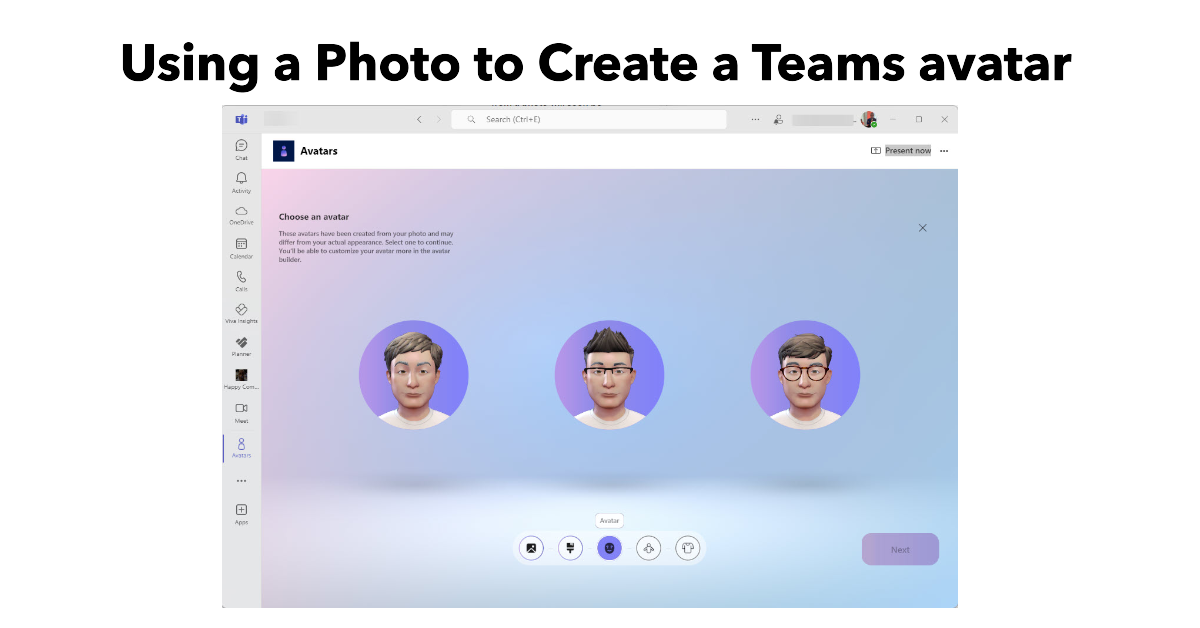Open Viva Insights in sidebar
The image size is (1200, 628).
coord(241,311)
